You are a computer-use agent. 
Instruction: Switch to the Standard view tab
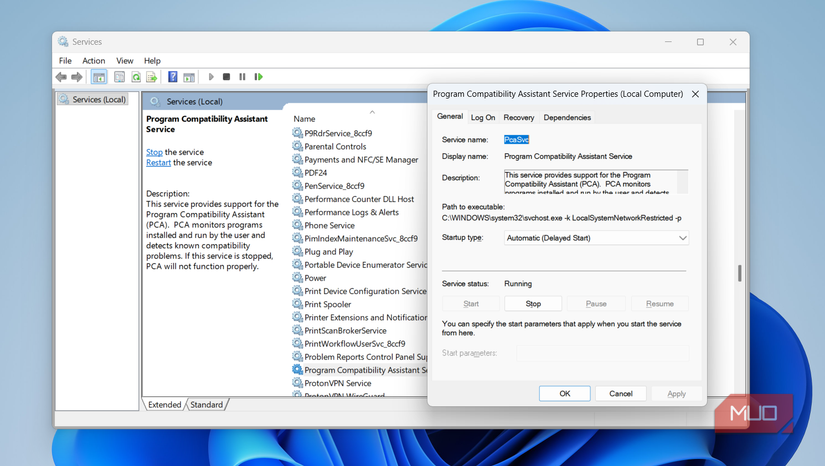tap(207, 404)
